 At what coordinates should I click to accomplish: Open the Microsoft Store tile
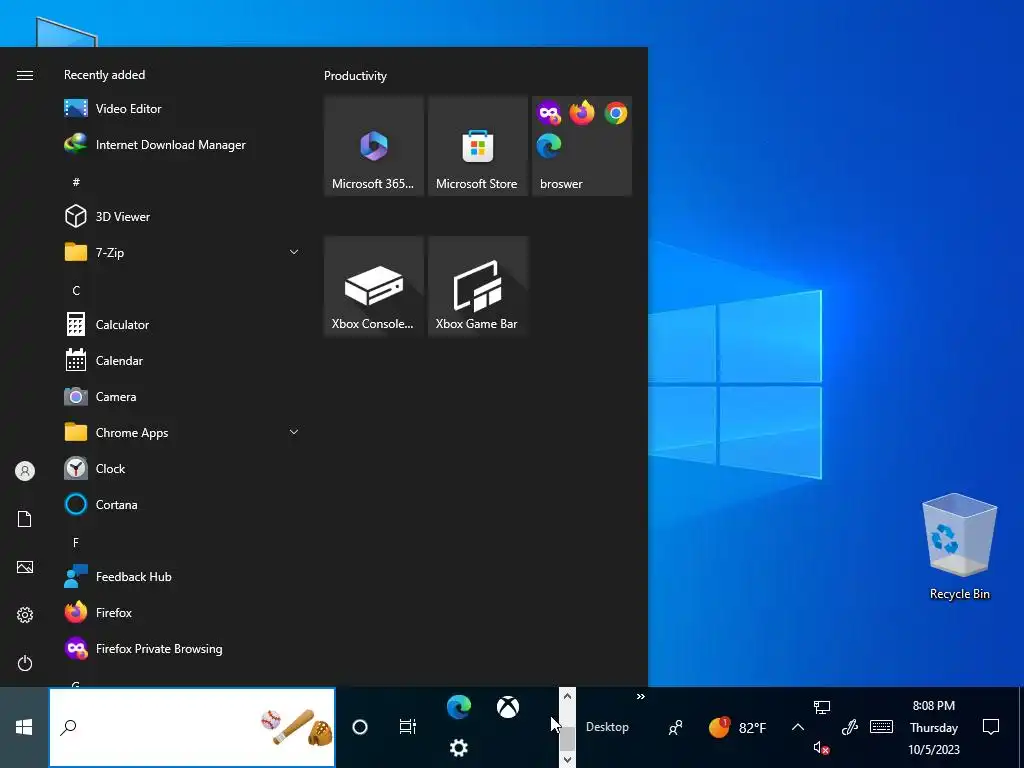click(477, 146)
